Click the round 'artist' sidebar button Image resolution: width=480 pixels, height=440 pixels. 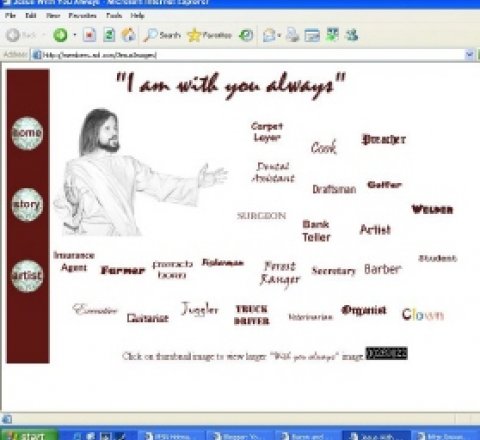[x=27, y=276]
